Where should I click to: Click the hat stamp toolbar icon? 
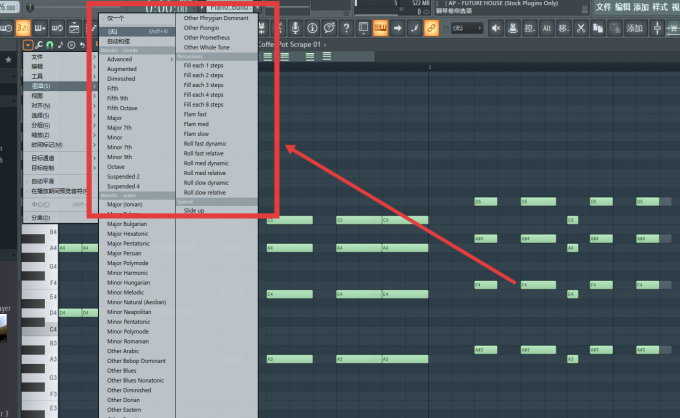(513, 28)
